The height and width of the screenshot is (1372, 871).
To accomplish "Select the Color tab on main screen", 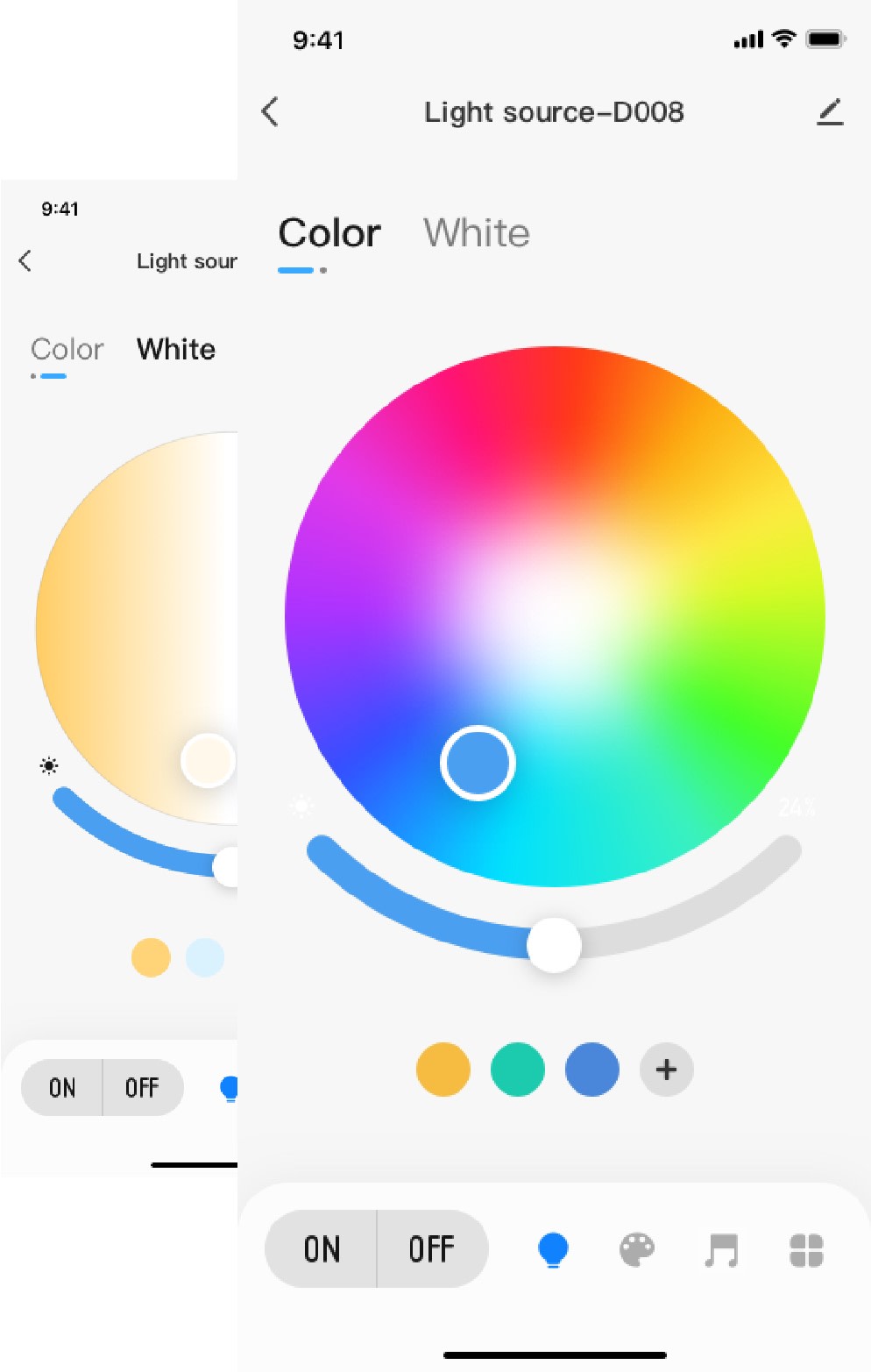I will click(329, 233).
